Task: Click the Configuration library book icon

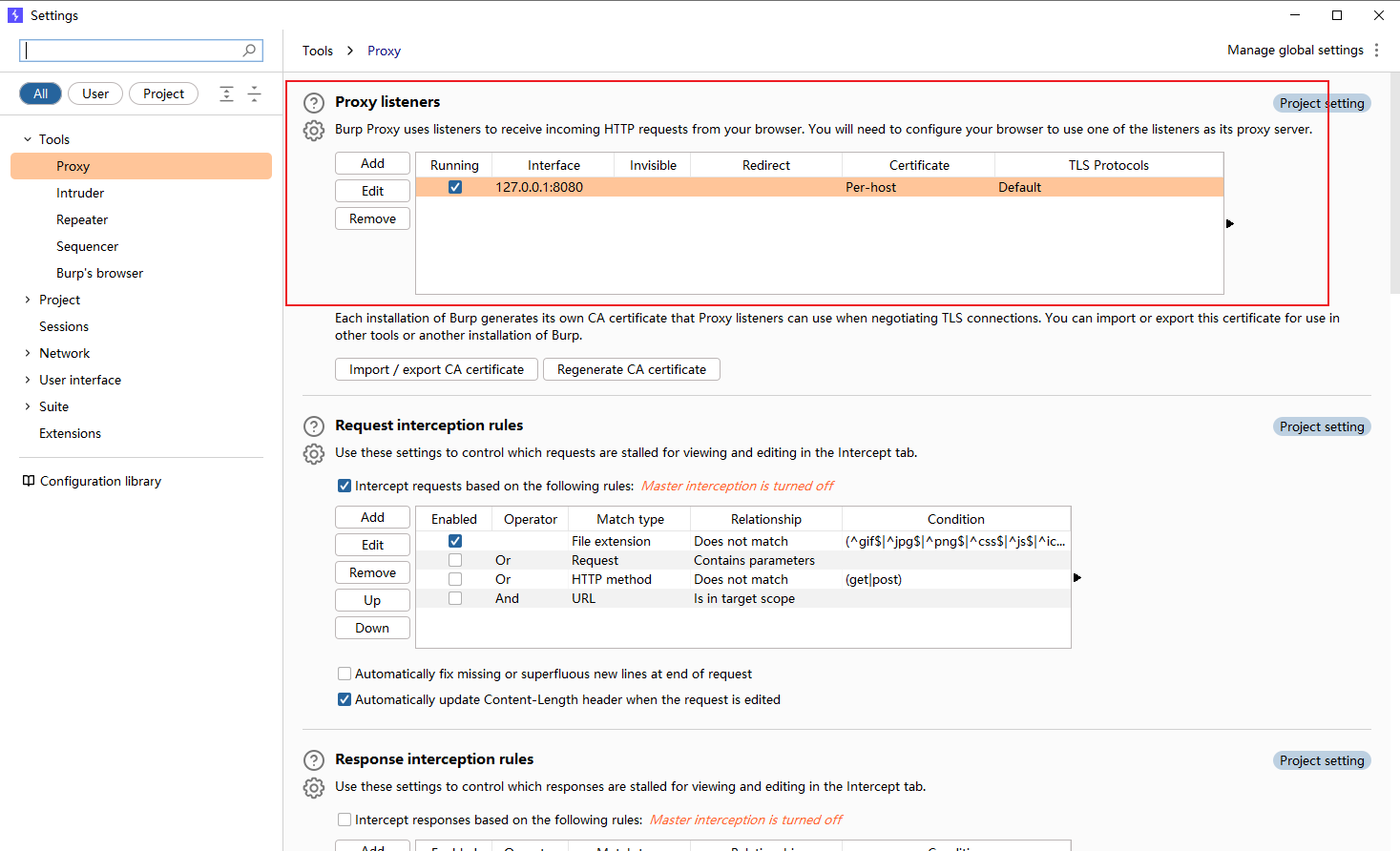Action: click(x=29, y=481)
